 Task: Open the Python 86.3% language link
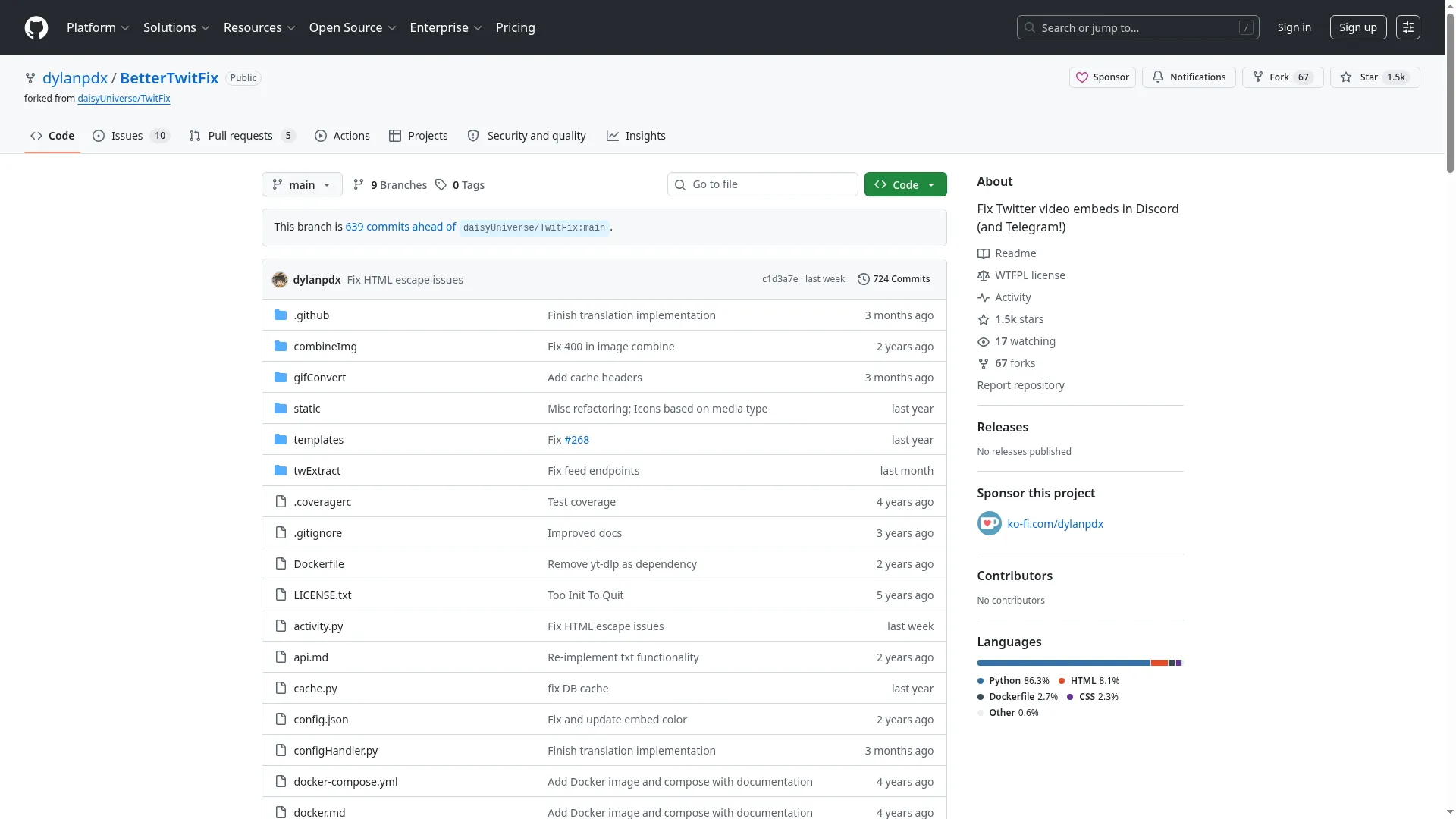[1013, 681]
